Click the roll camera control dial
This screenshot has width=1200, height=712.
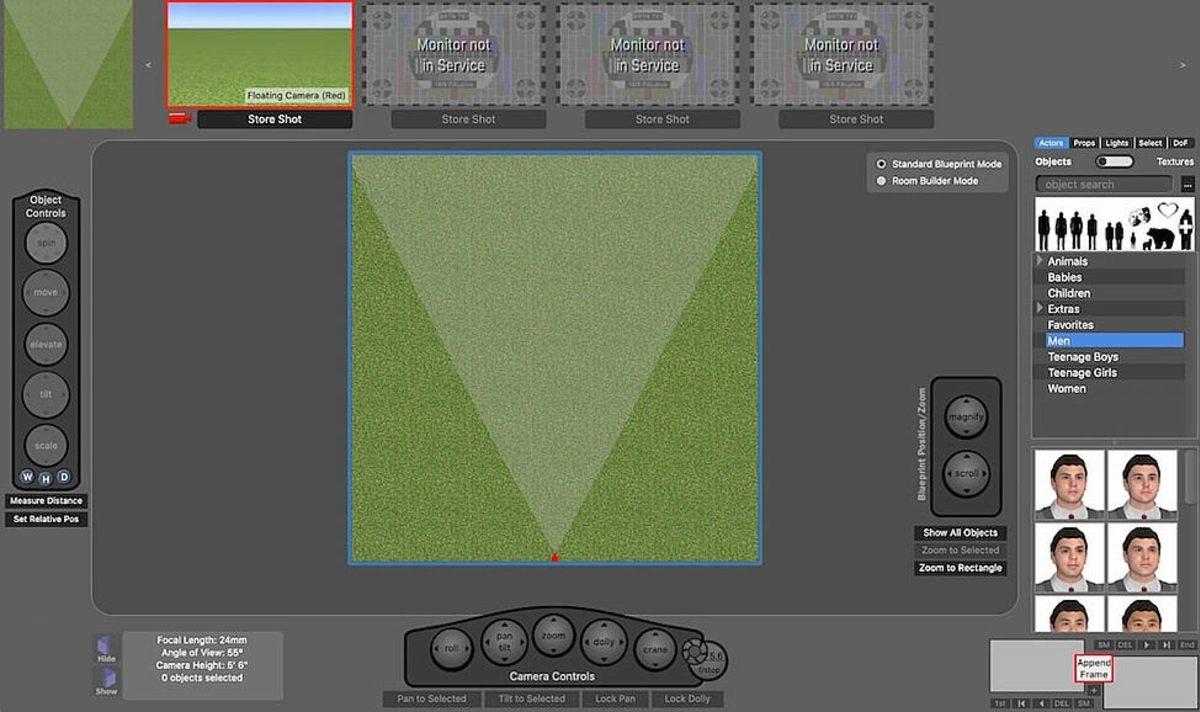(x=451, y=648)
